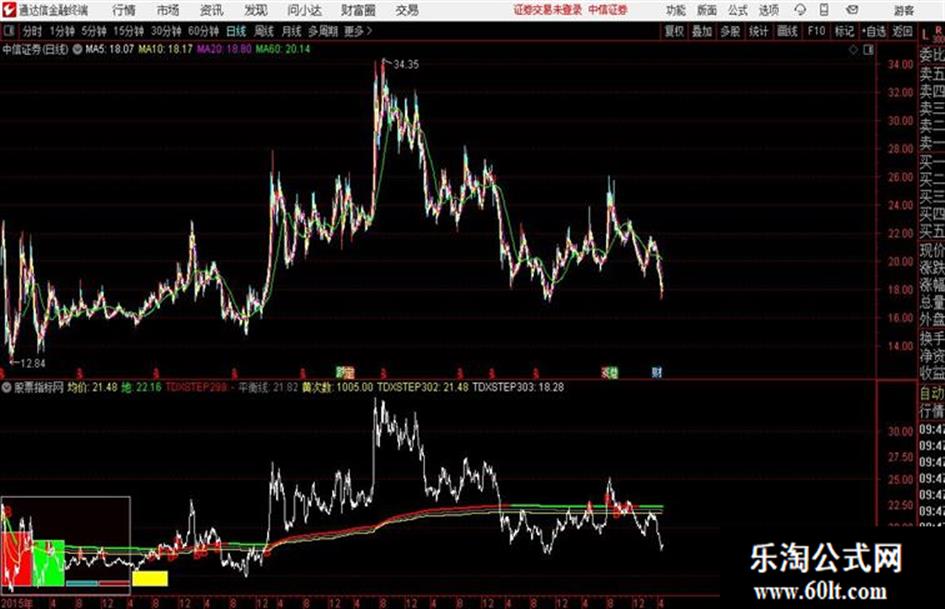The image size is (945, 609).
Task: Switch to 1分钟 period
Action: pyautogui.click(x=61, y=31)
